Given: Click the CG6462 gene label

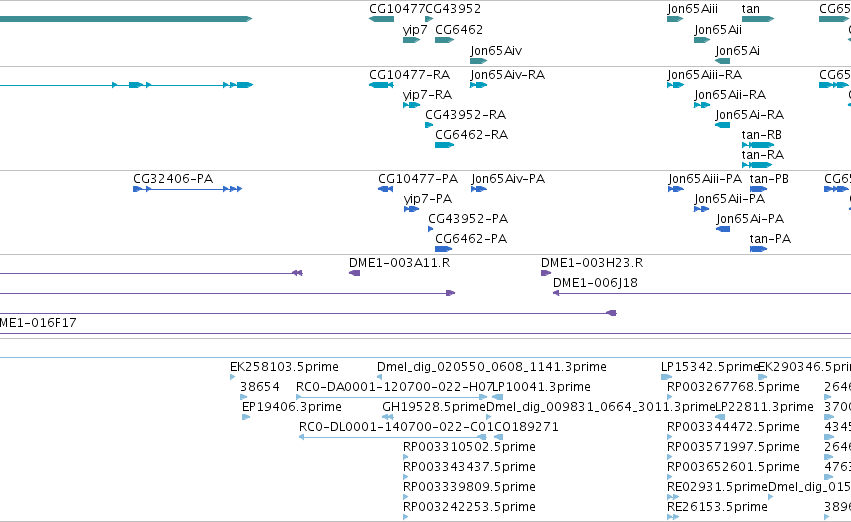Looking at the screenshot, I should tap(459, 29).
